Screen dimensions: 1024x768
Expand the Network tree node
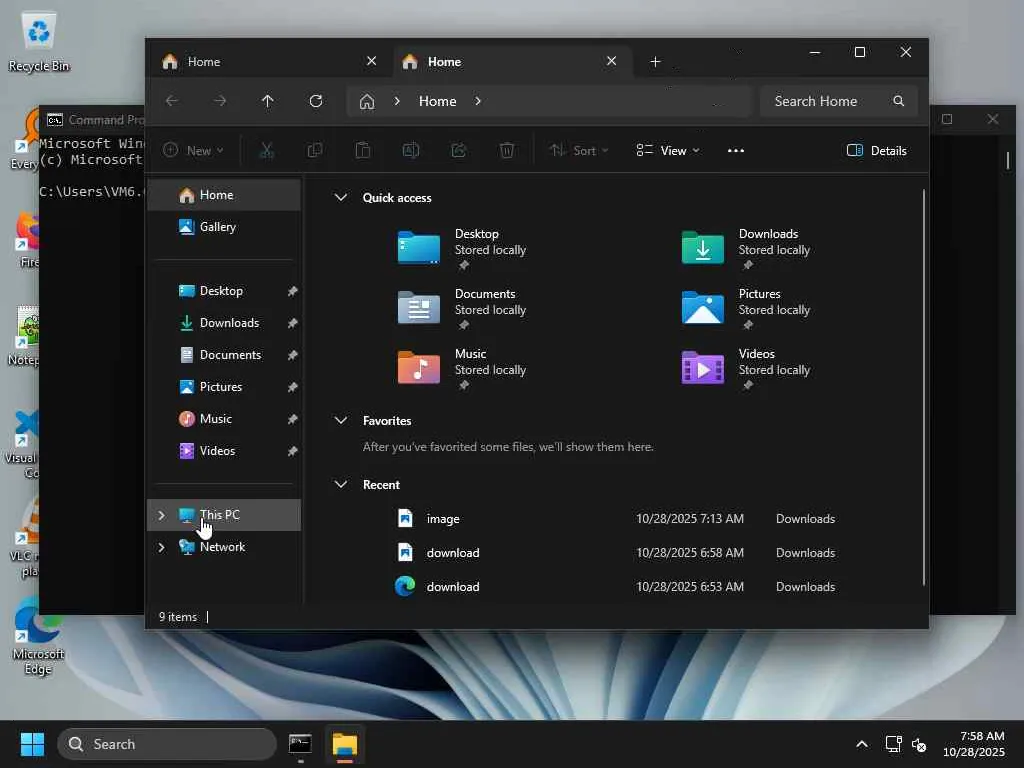pyautogui.click(x=161, y=547)
